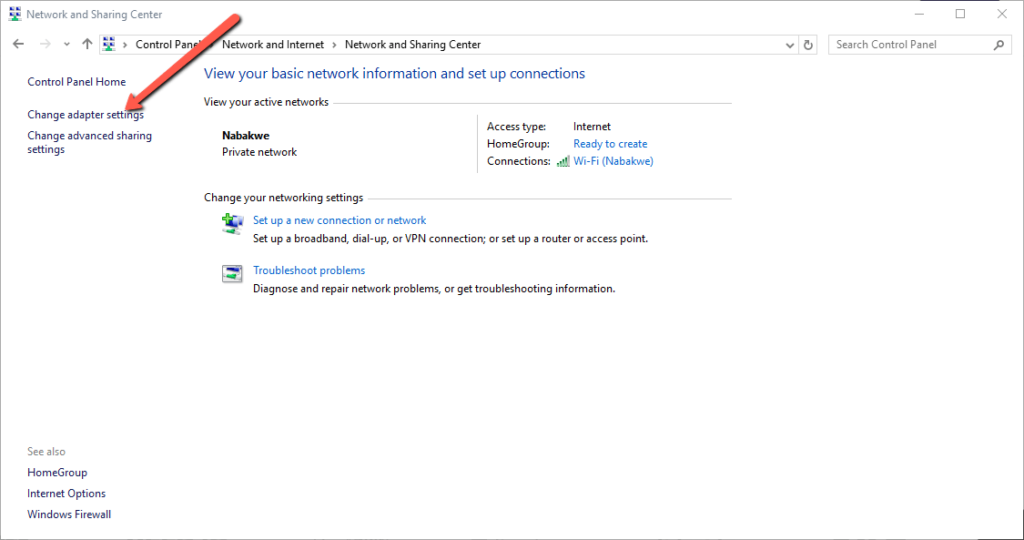
Task: Open Windows Firewall from See also
Action: click(x=69, y=514)
